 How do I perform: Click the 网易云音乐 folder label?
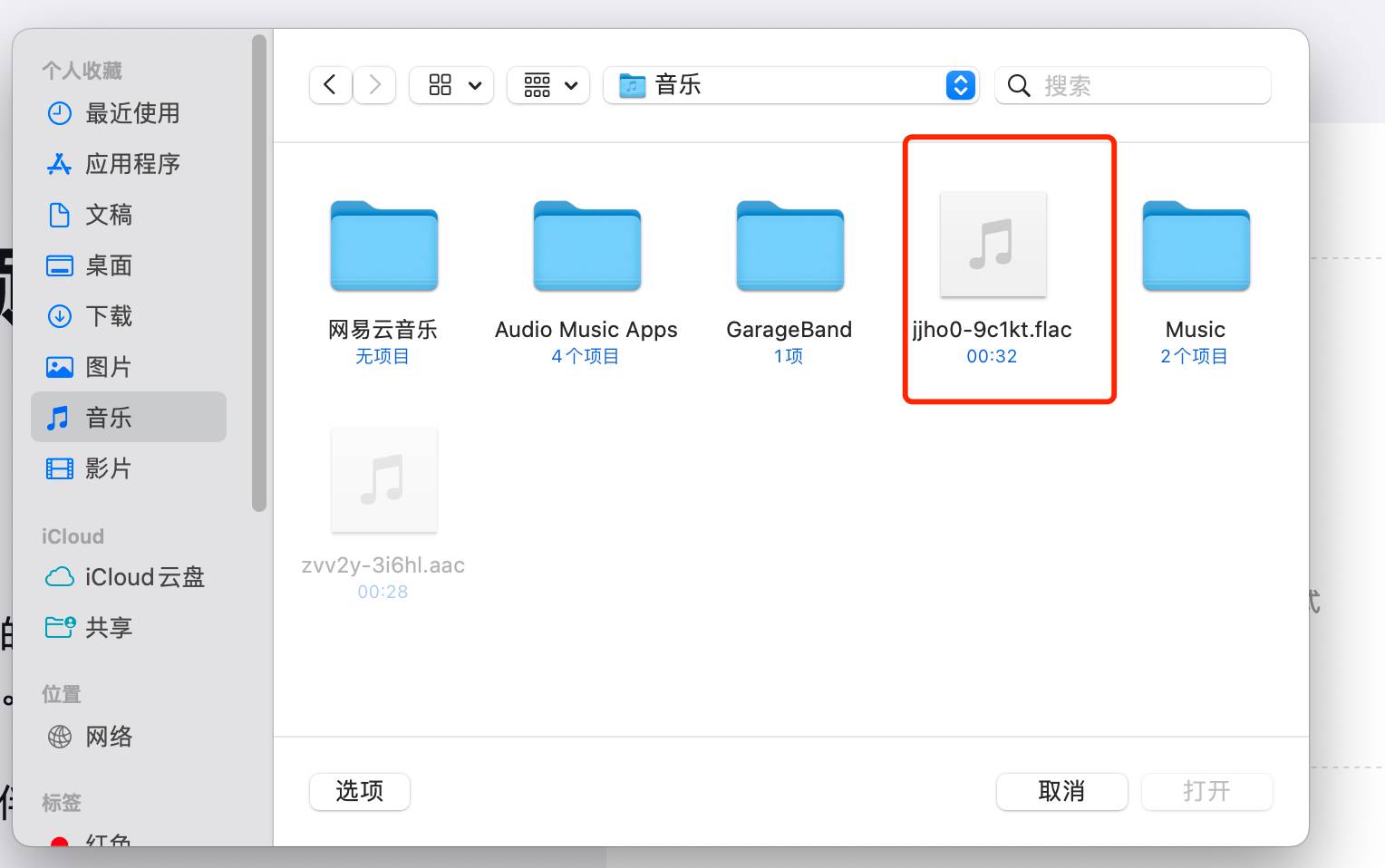coord(383,330)
